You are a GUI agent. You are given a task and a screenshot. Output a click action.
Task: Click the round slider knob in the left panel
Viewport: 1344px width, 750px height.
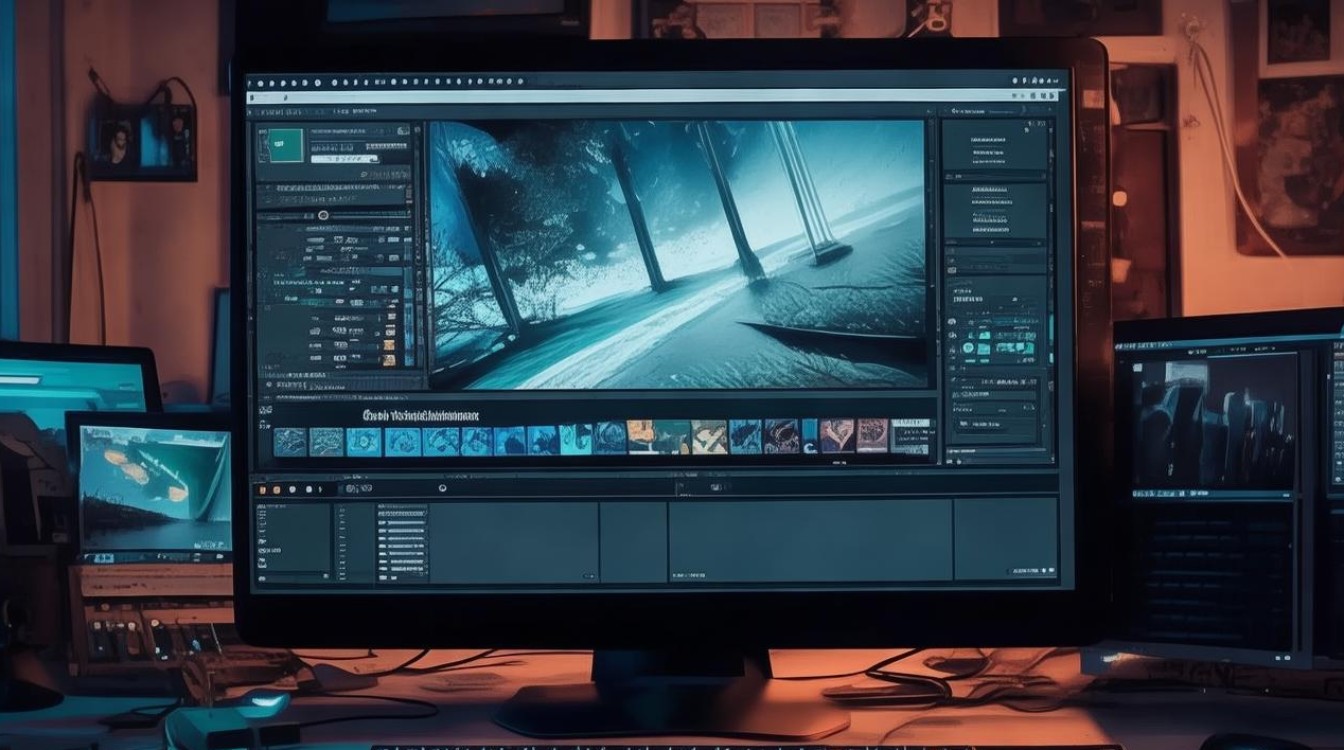tap(322, 215)
